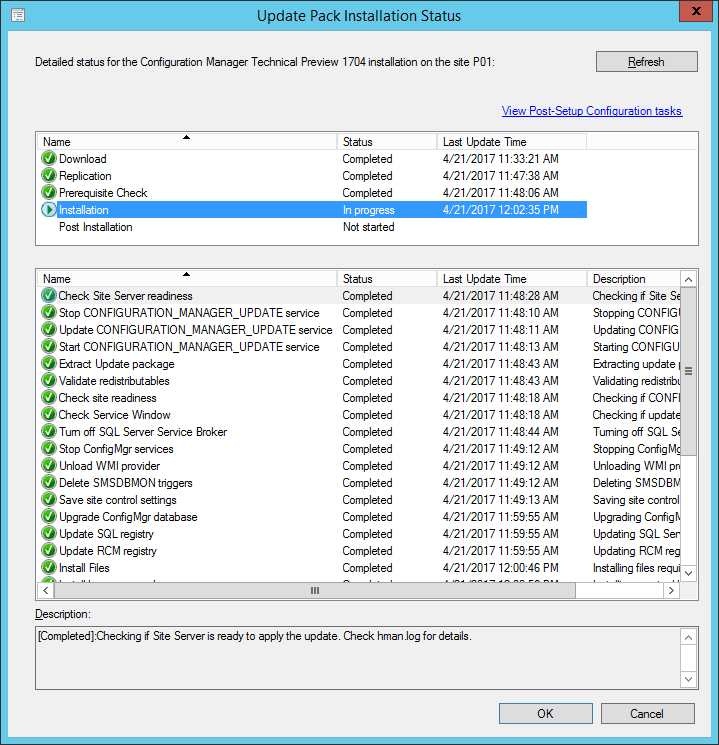
Task: Select the Replication row
Action: tap(314, 175)
